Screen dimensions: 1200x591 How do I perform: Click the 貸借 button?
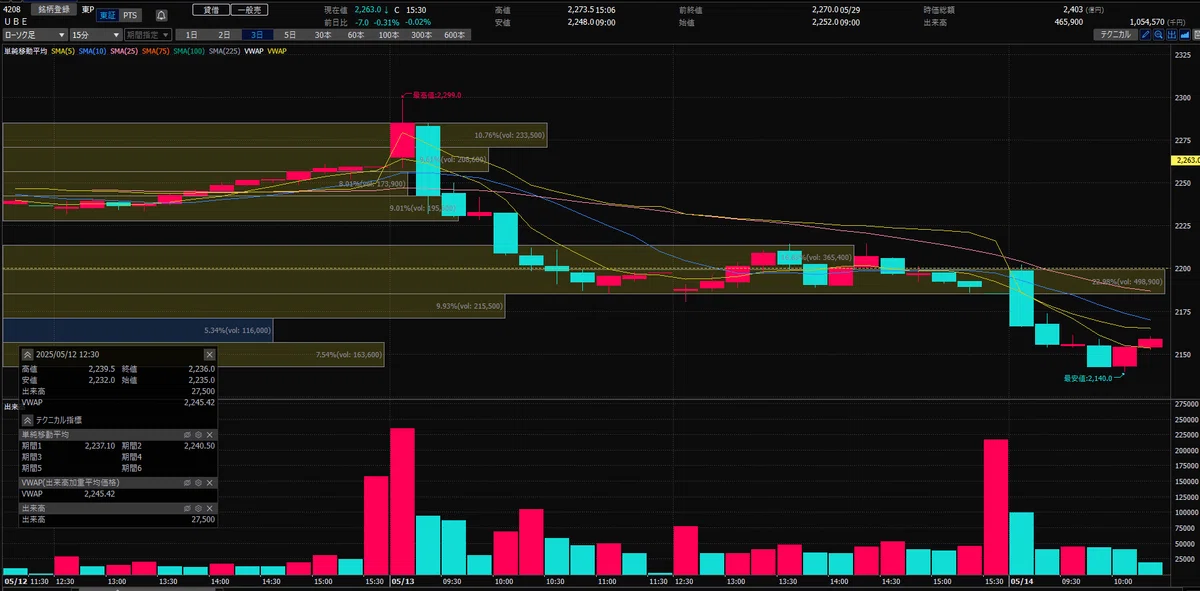[211, 9]
